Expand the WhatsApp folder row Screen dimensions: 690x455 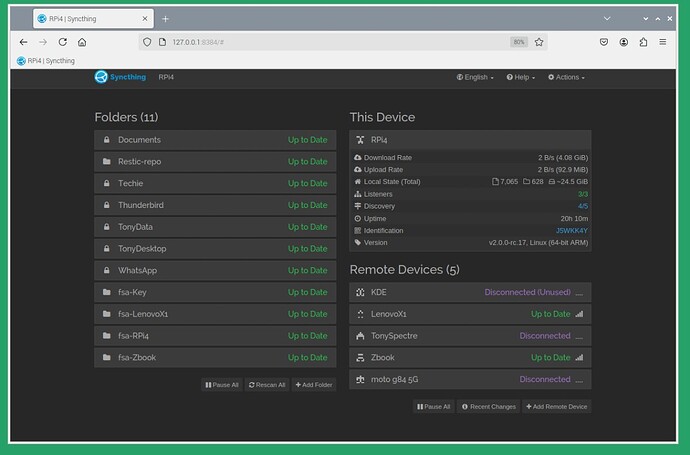215,271
